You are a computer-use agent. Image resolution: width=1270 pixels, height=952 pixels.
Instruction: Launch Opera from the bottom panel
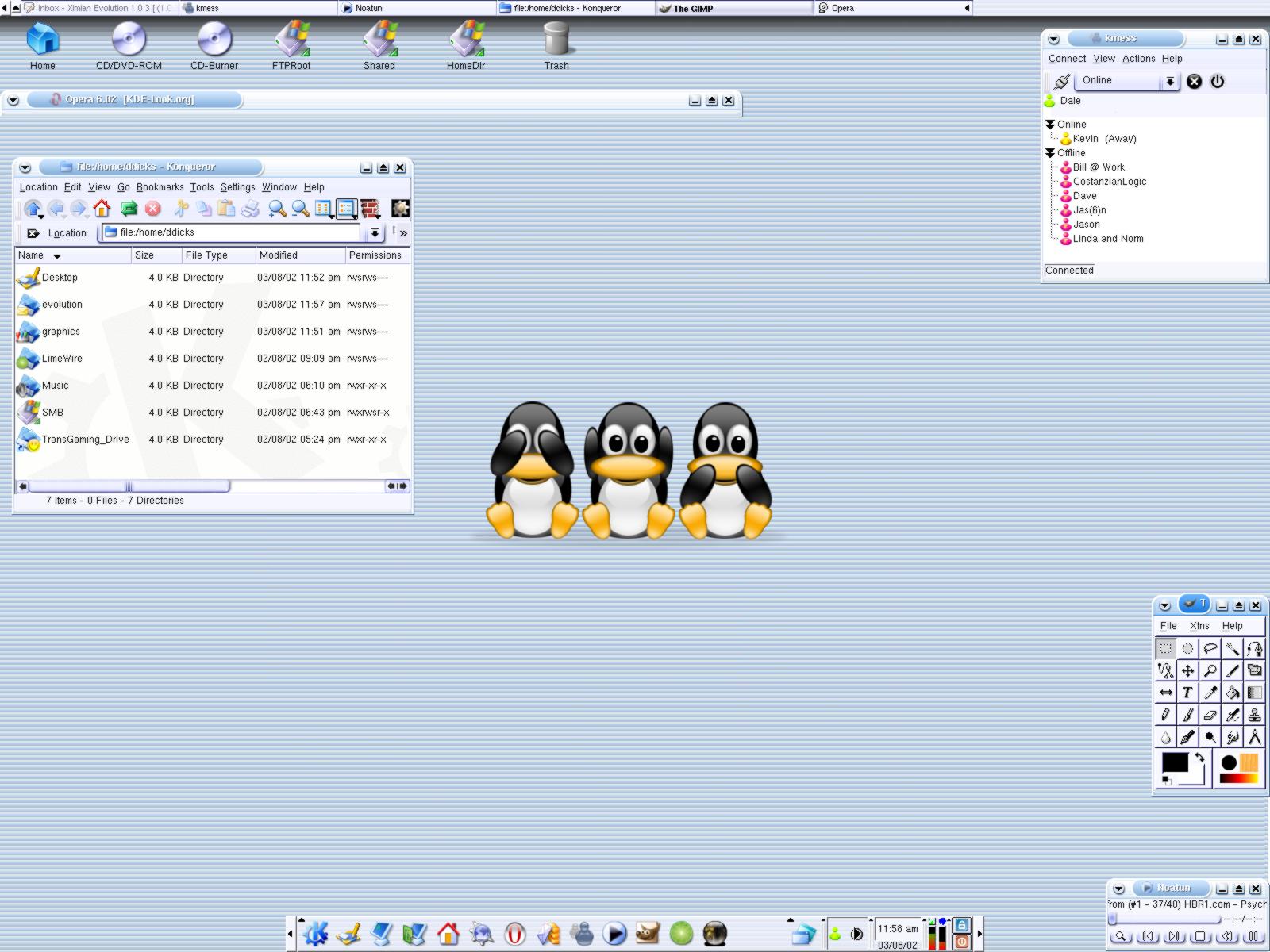[x=514, y=934]
